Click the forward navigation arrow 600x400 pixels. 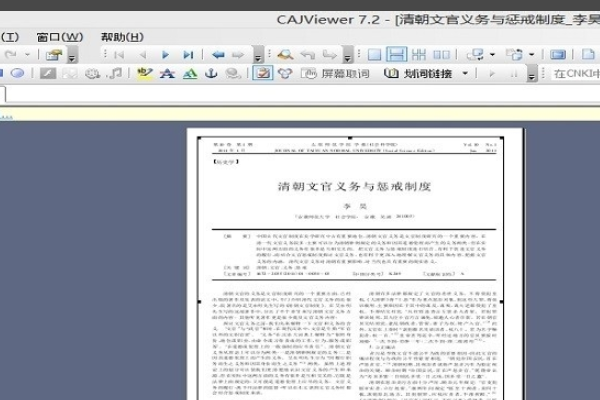click(238, 55)
